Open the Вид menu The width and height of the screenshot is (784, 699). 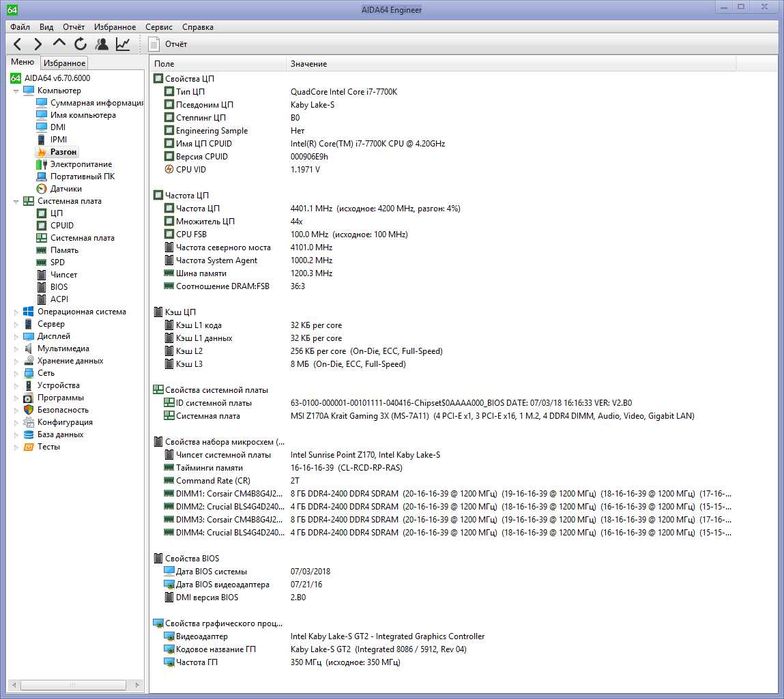pyautogui.click(x=46, y=27)
